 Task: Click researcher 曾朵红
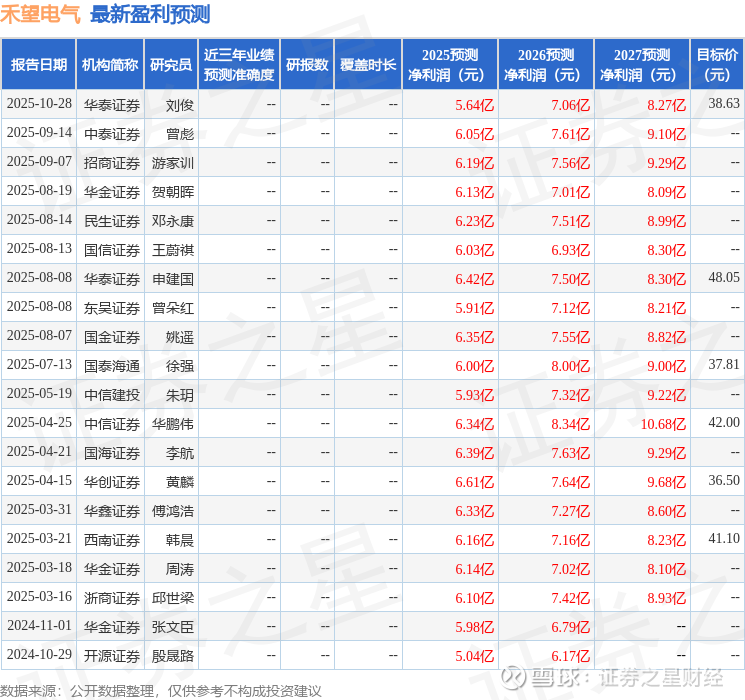(x=173, y=308)
